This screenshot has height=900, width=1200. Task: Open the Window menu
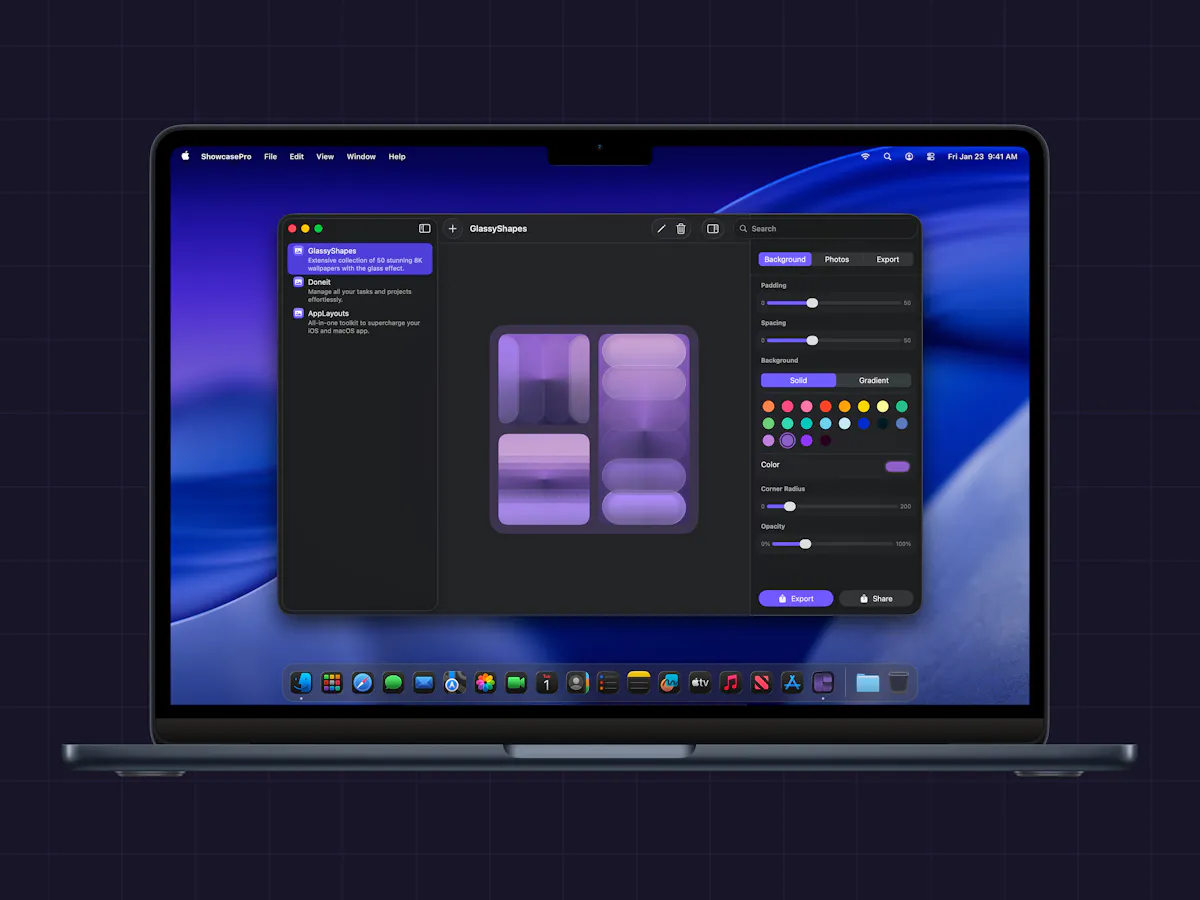coord(361,157)
